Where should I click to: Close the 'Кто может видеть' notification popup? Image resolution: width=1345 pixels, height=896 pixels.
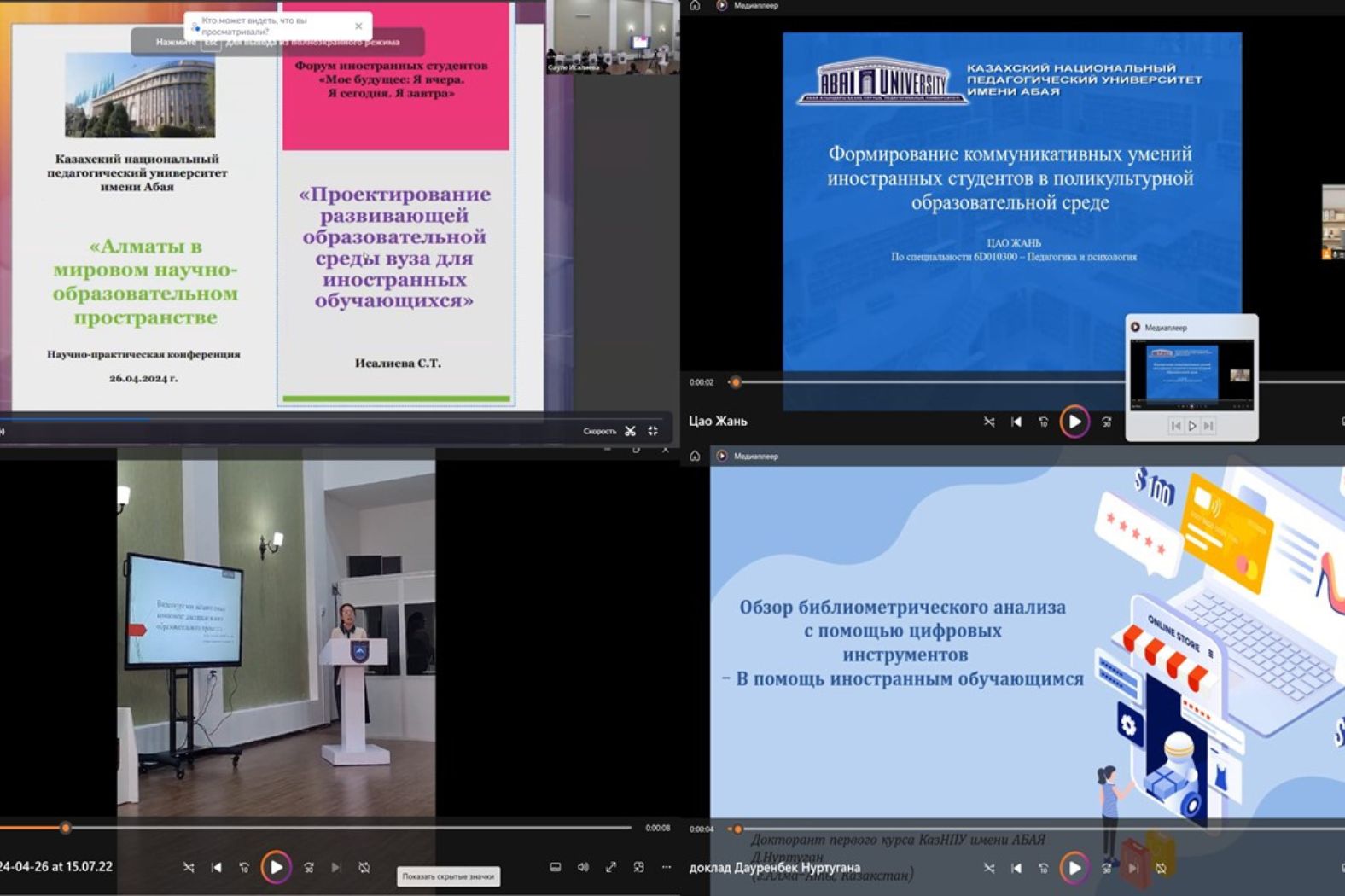tap(358, 26)
